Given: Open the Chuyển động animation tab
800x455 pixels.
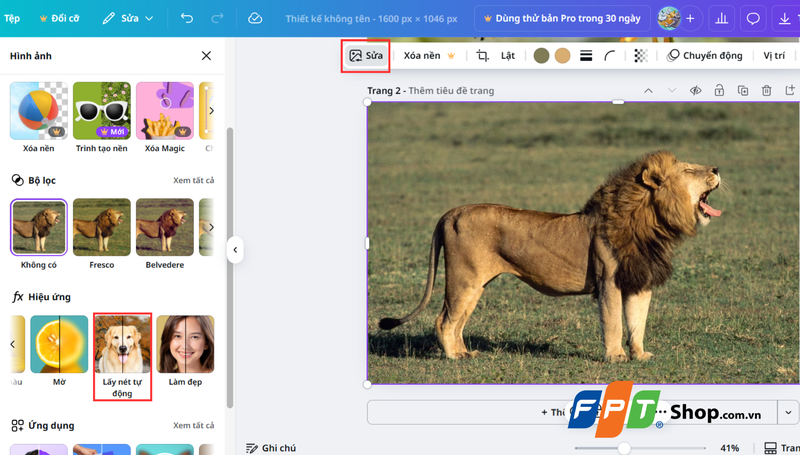Looking at the screenshot, I should click(x=705, y=56).
